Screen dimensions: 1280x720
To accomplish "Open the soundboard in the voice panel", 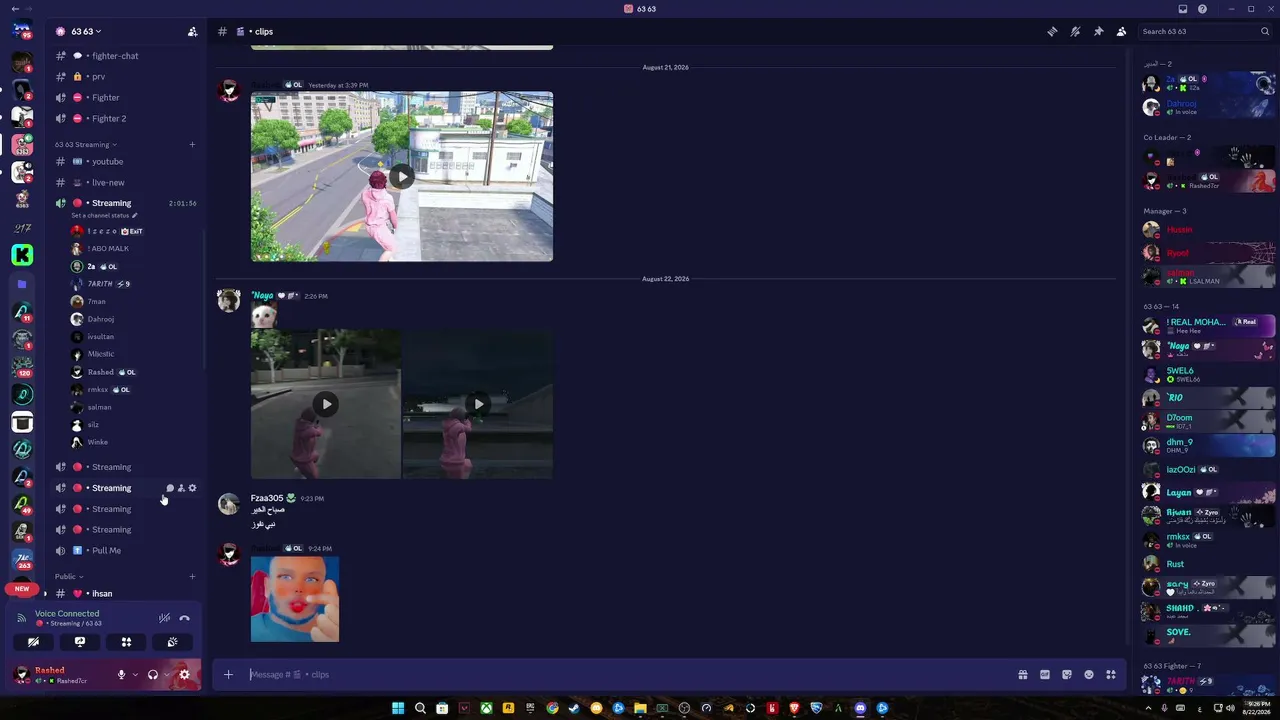I will 172,642.
